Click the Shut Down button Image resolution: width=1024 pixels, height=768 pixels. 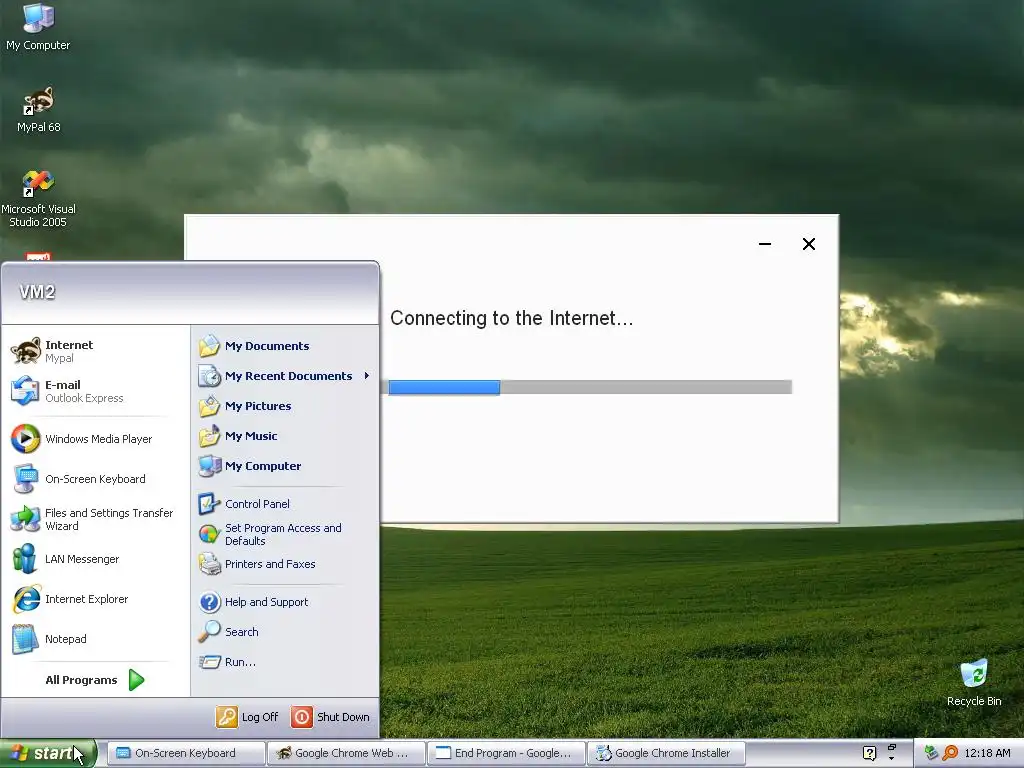point(330,717)
